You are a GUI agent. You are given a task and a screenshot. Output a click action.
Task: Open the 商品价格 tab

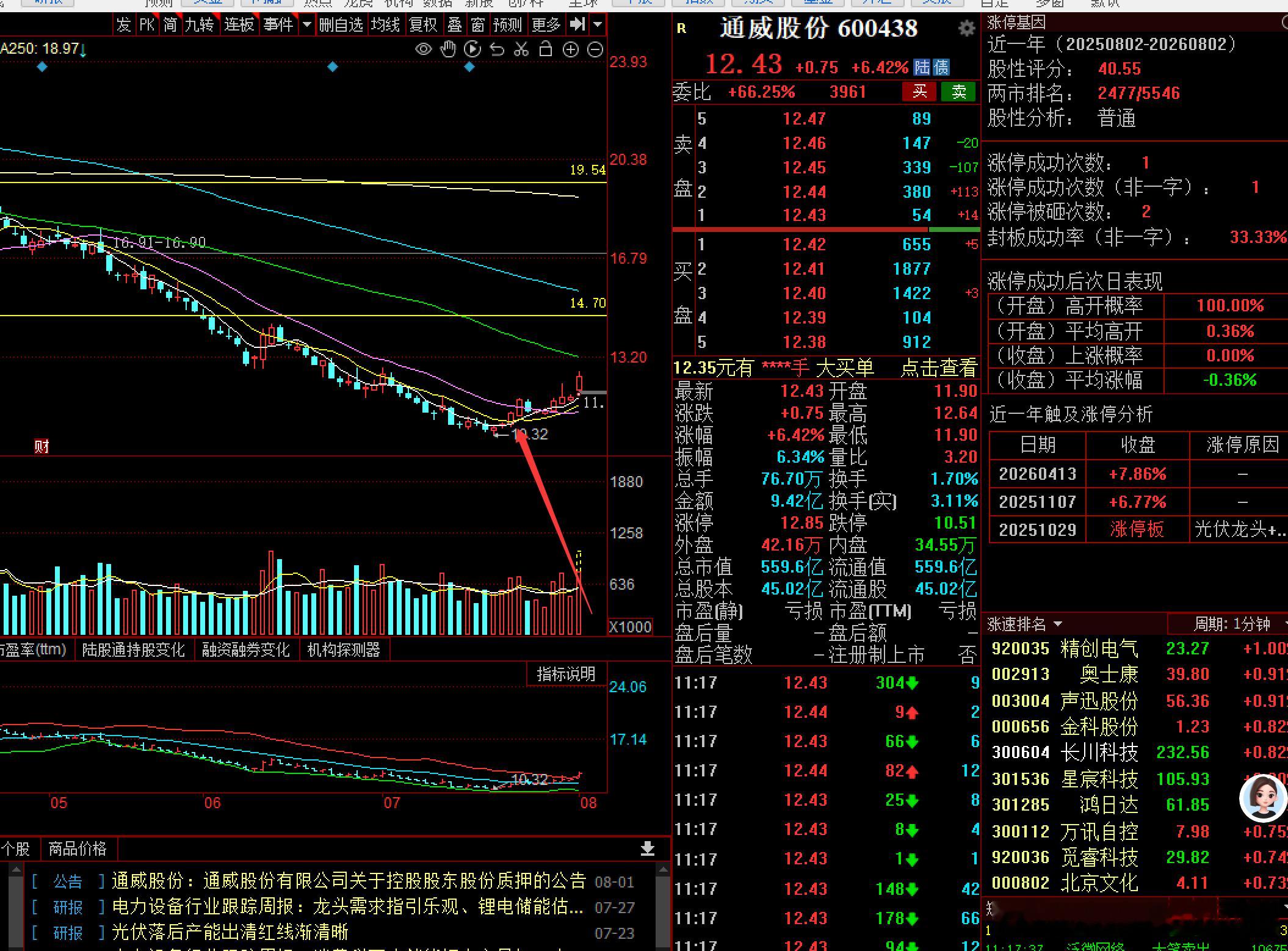point(78,848)
